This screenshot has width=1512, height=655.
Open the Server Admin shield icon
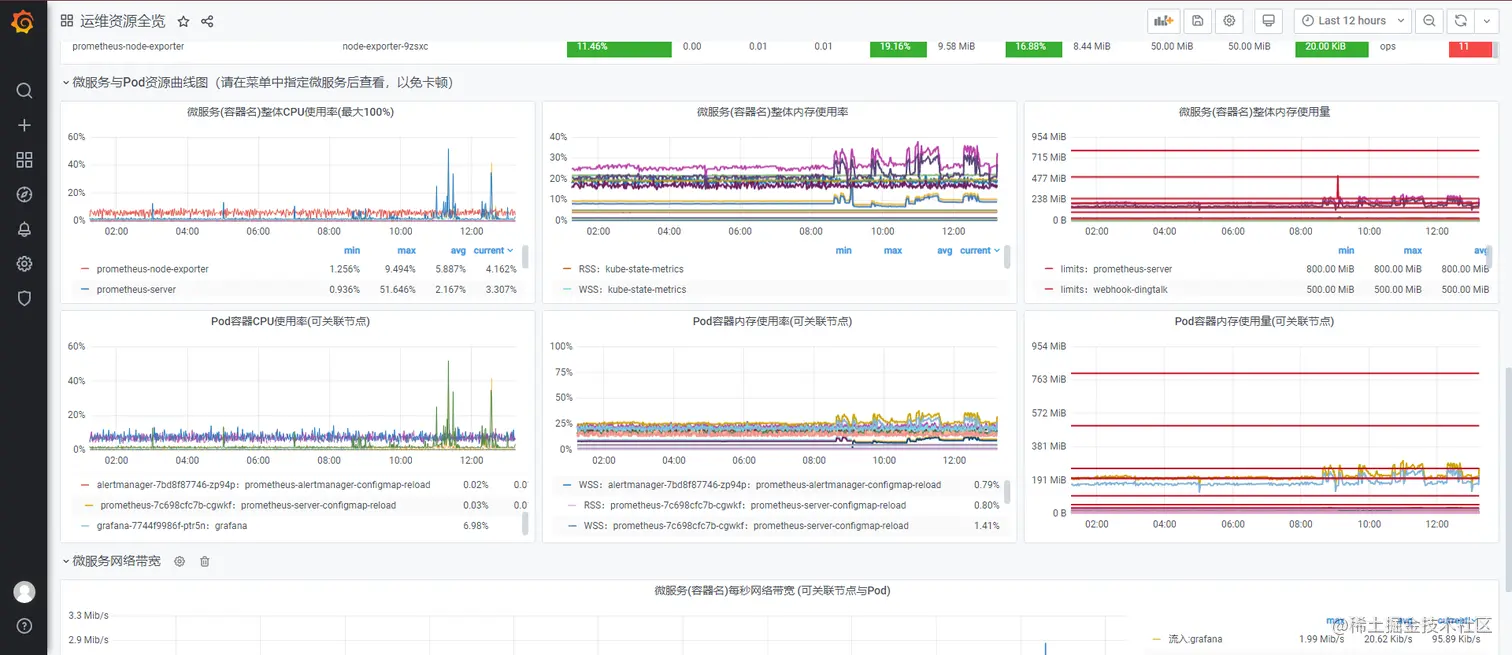pos(24,298)
